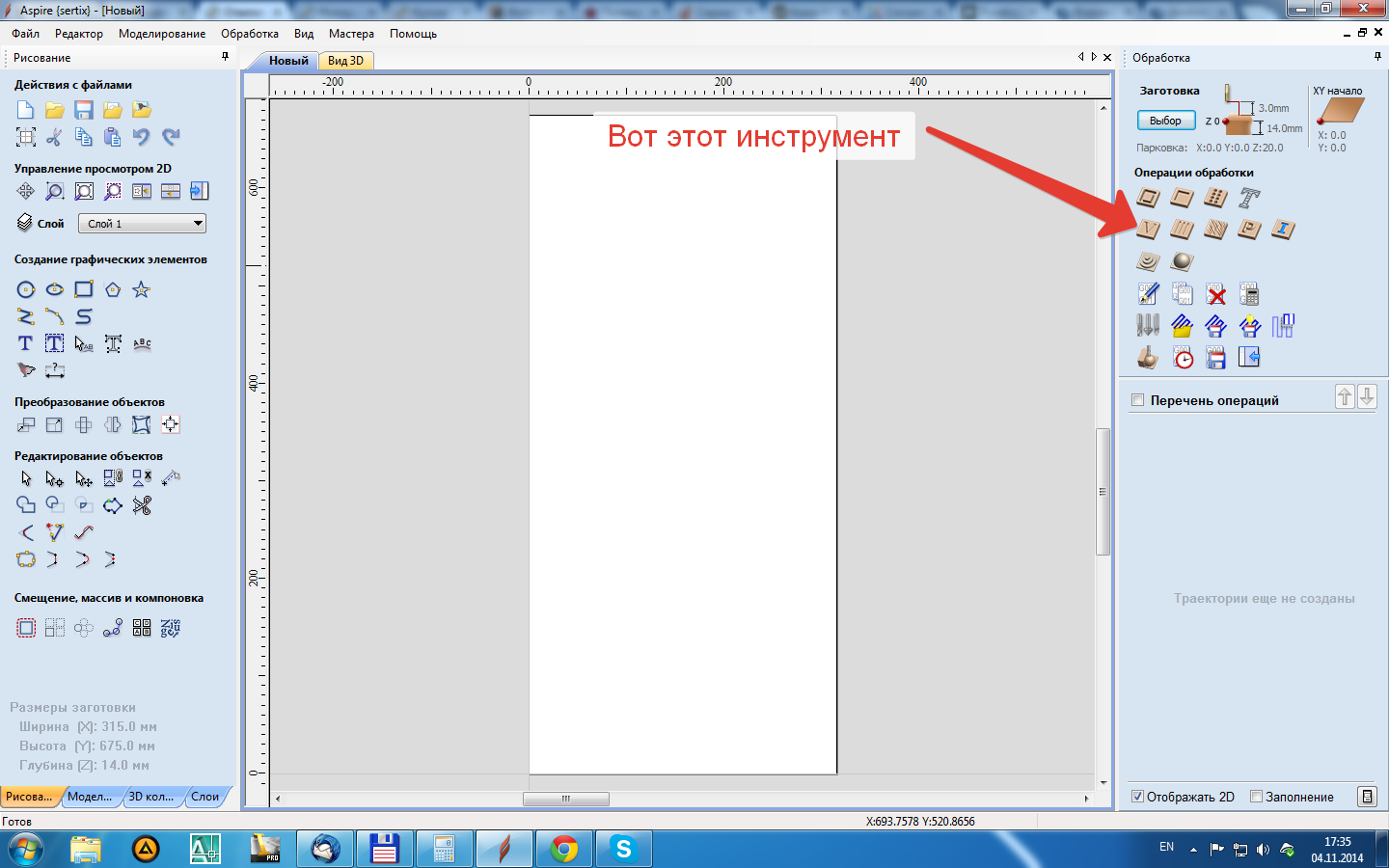Open Google Chrome from the taskbar

click(x=564, y=850)
